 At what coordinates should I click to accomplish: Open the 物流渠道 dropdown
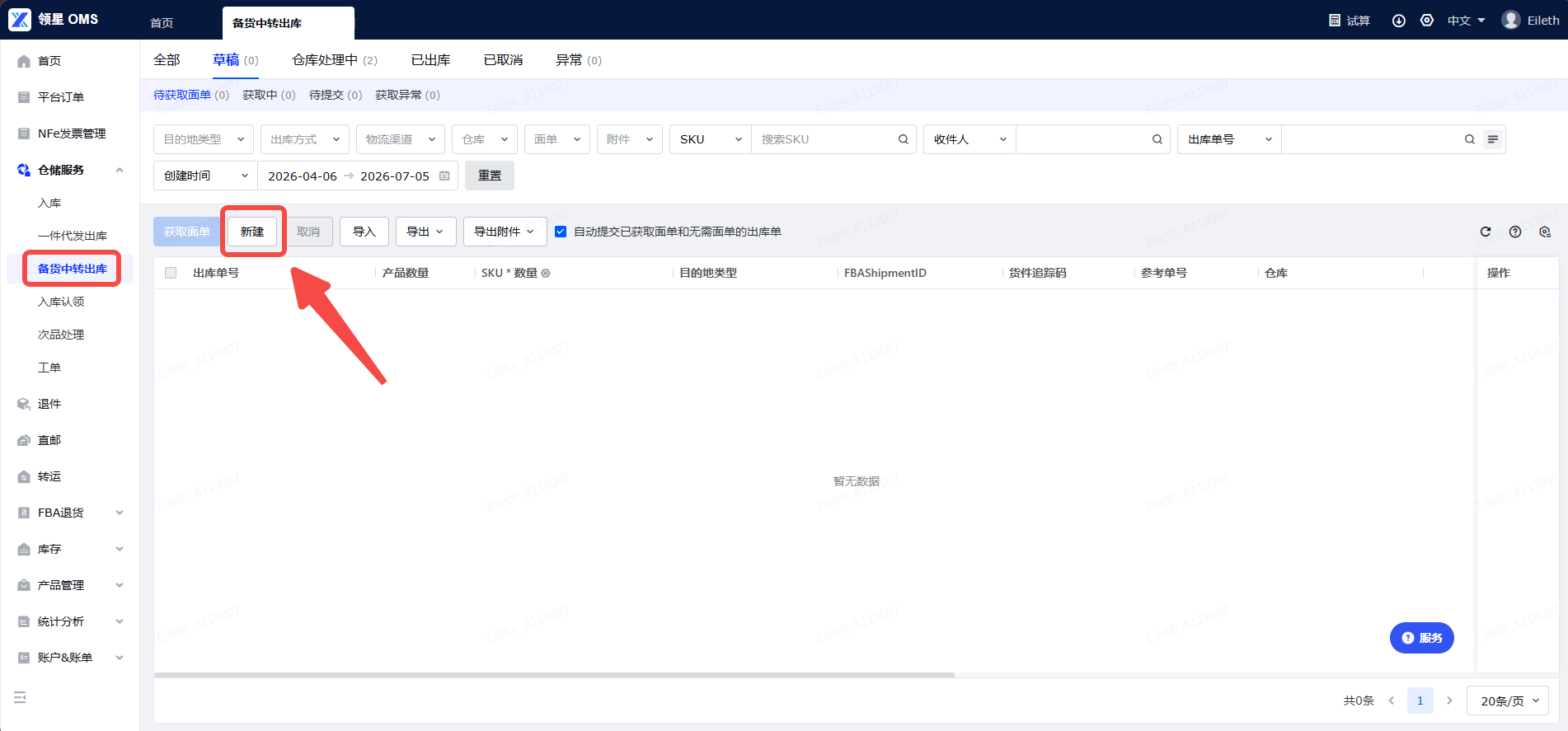coord(401,139)
